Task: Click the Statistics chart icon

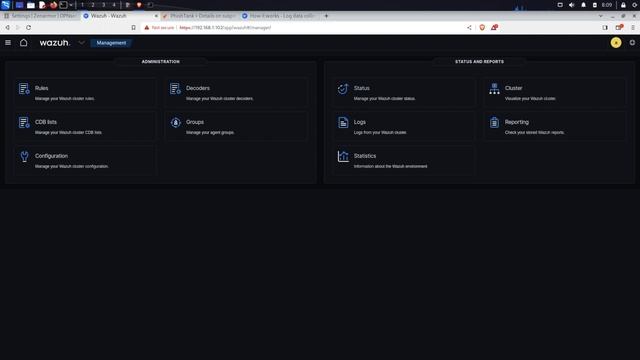Action: point(343,156)
